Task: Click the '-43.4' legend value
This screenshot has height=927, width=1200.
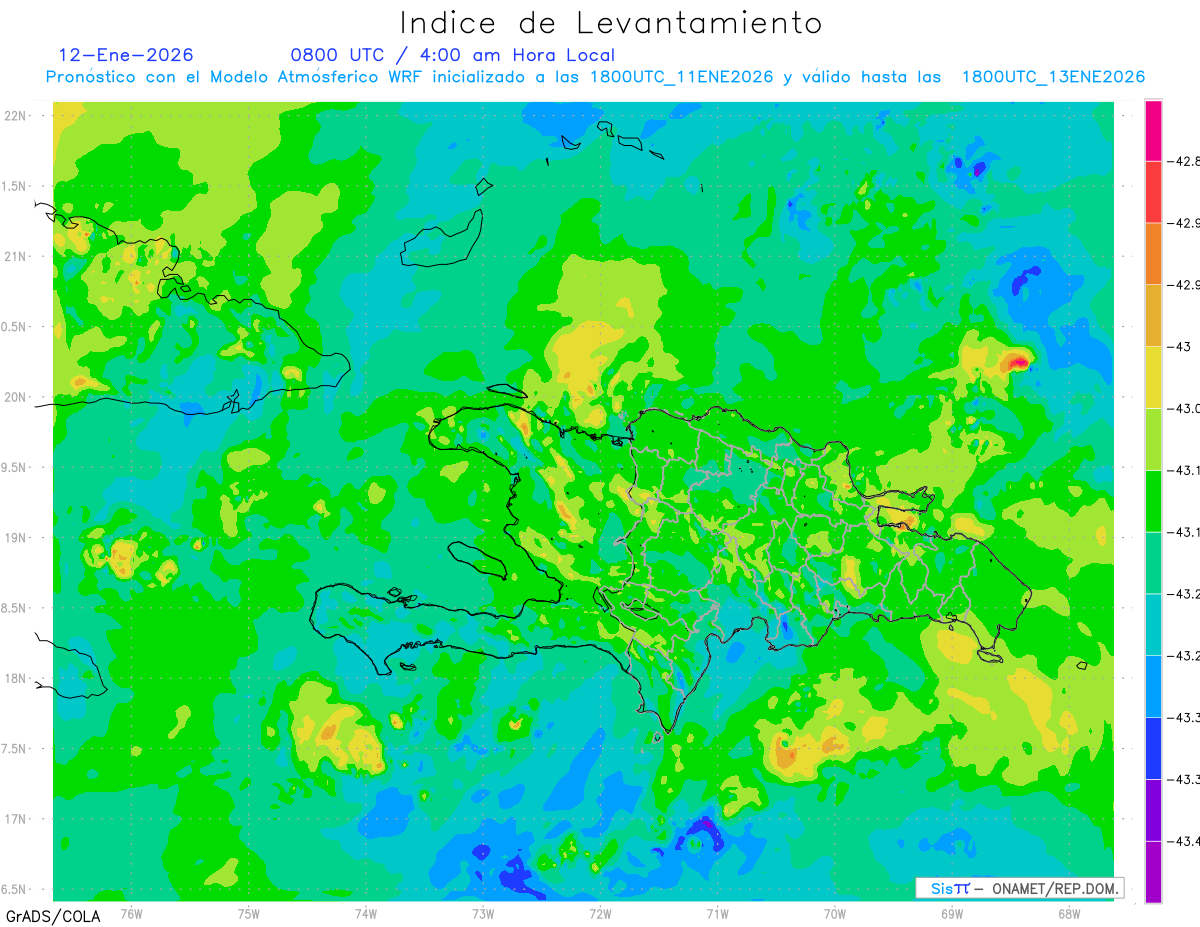Action: pyautogui.click(x=1184, y=841)
